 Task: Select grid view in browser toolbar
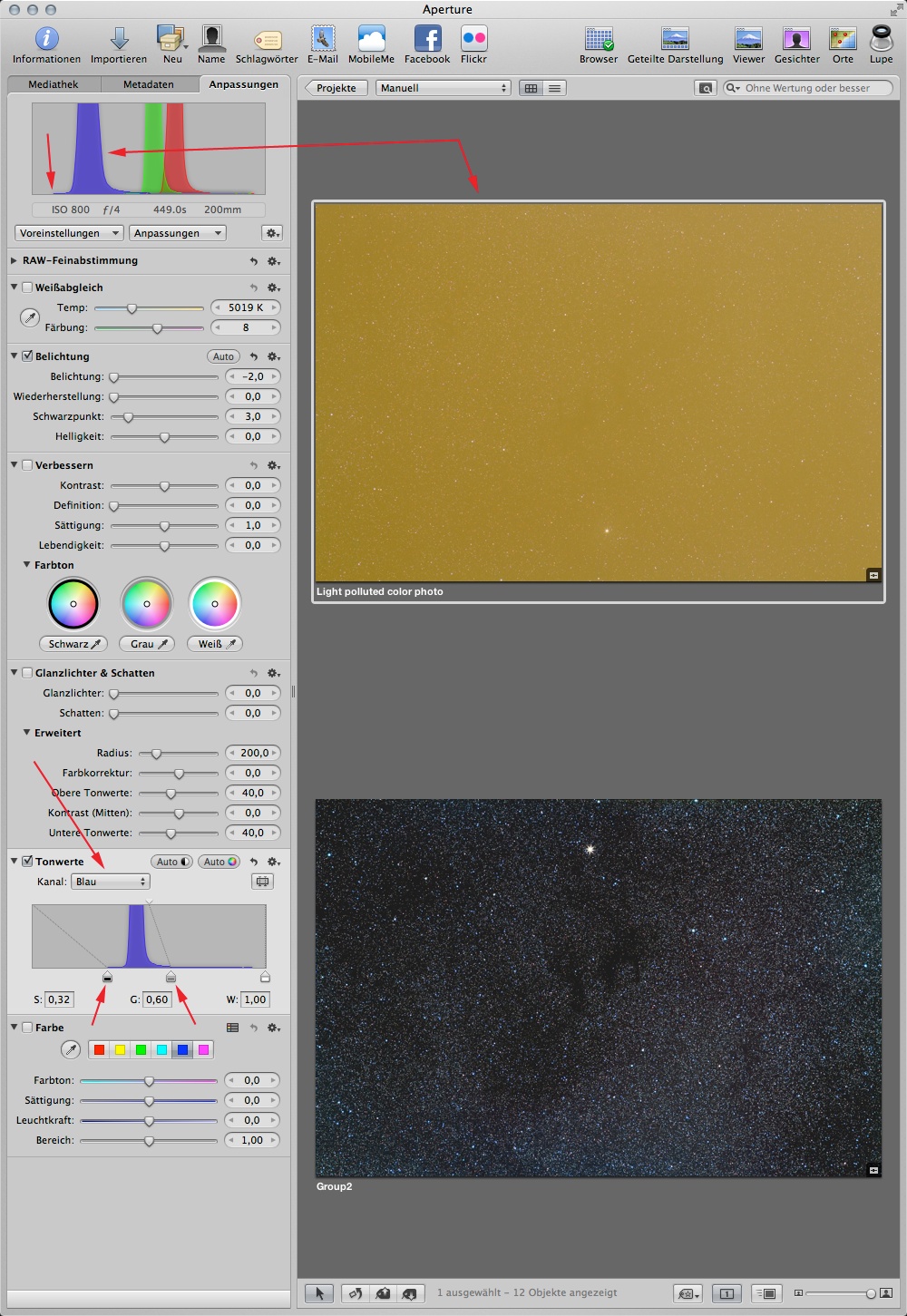[531, 88]
